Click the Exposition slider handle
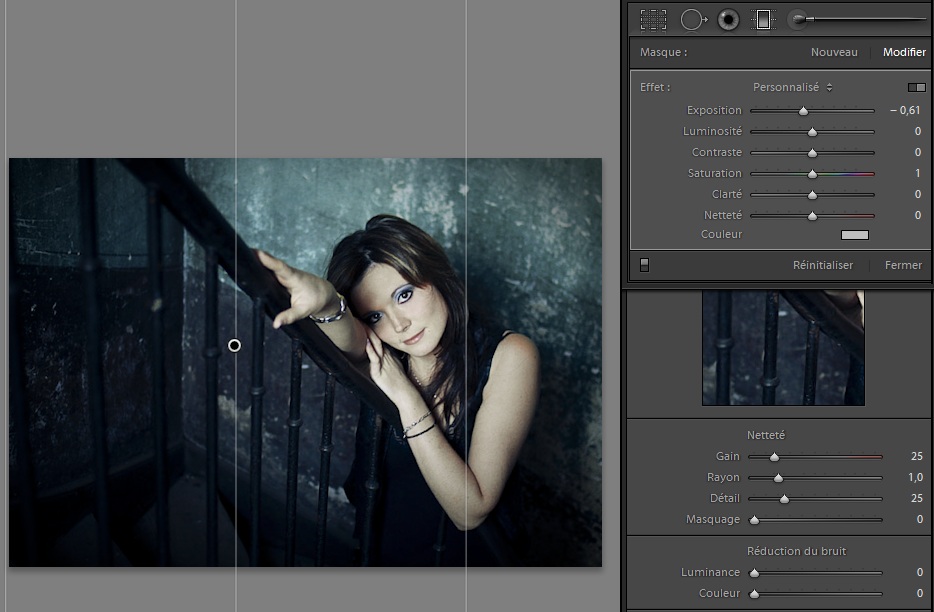 click(x=803, y=111)
